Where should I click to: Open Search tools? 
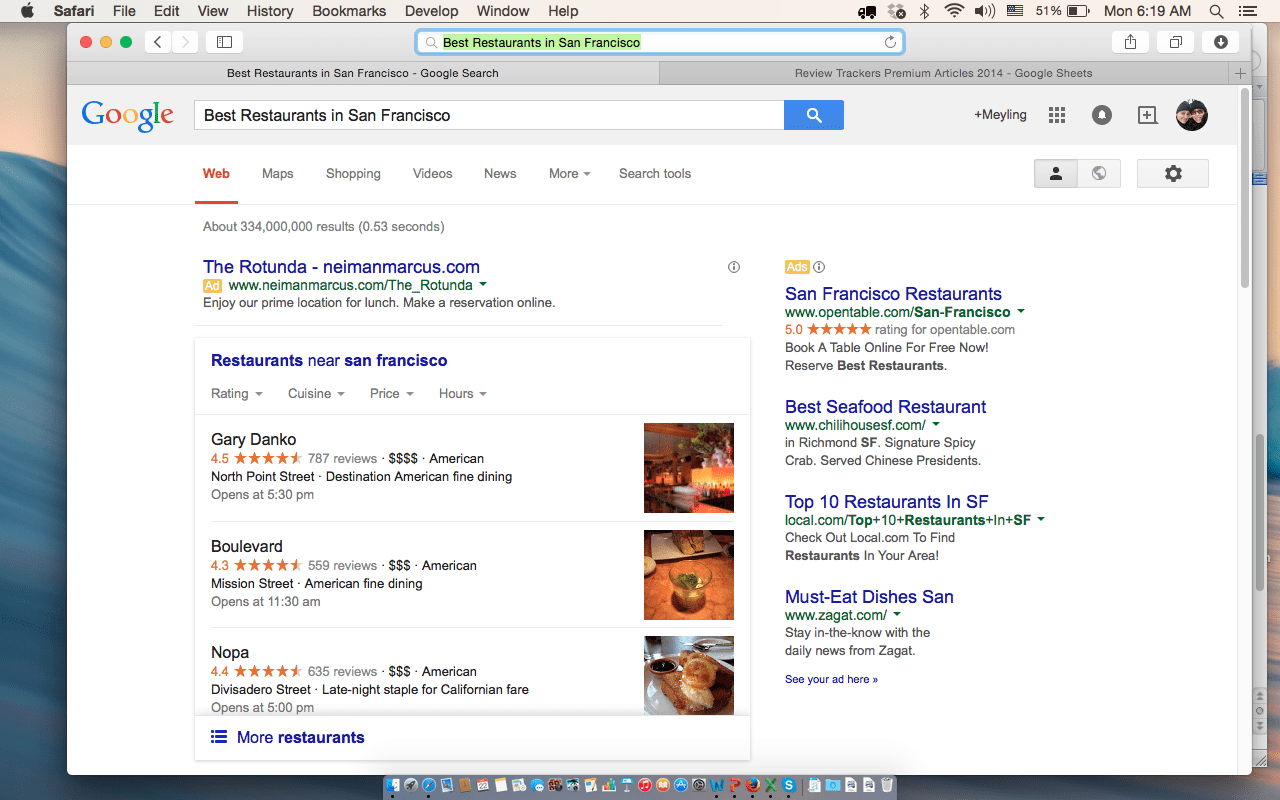click(655, 173)
